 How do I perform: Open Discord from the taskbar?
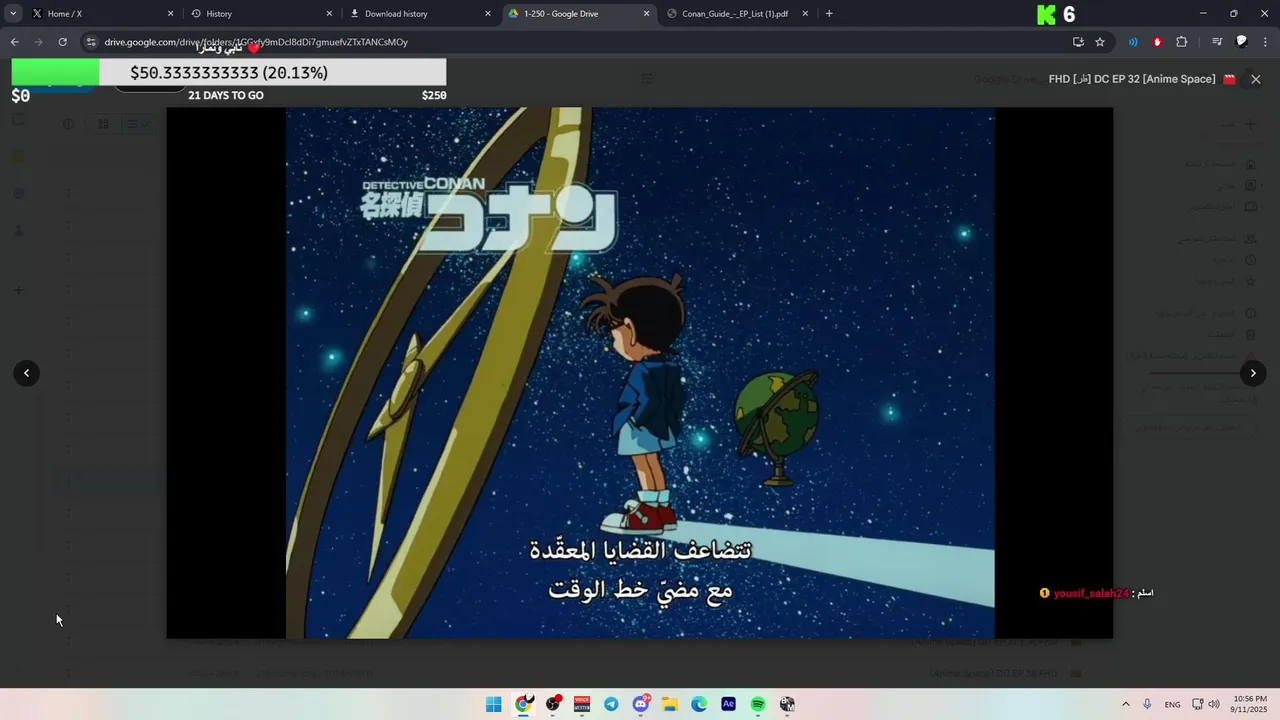pyautogui.click(x=641, y=705)
